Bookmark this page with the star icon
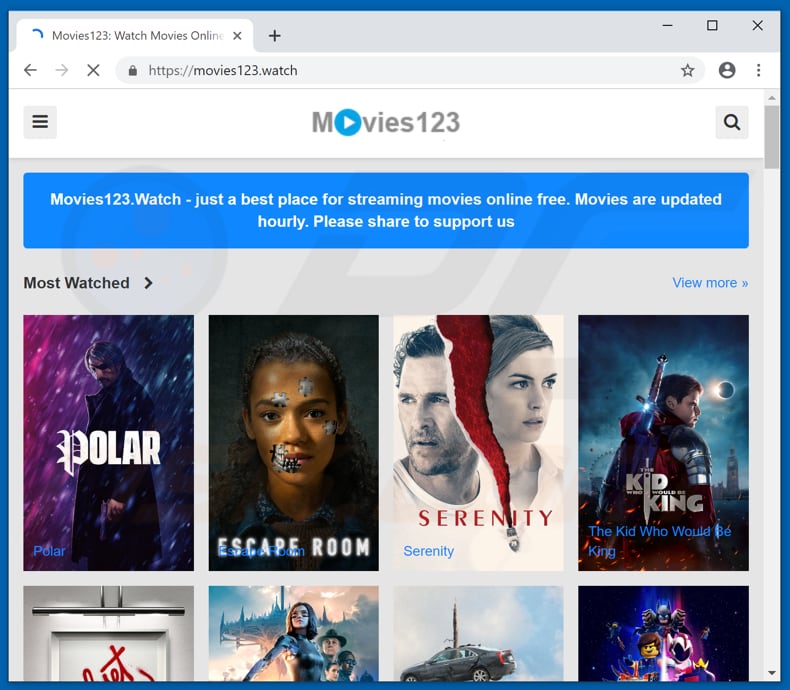790x690 pixels. coord(687,70)
